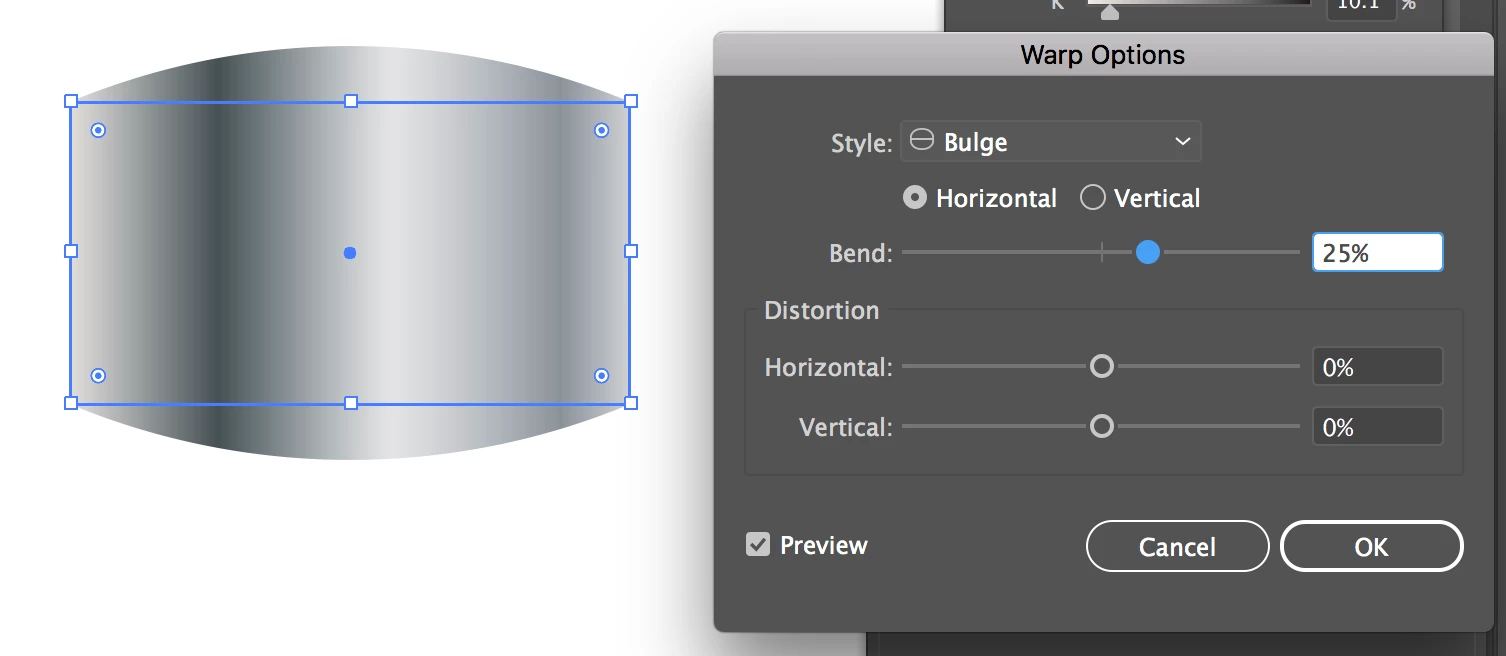Click the top-center bounding box handle
1506x656 pixels.
pos(351,101)
